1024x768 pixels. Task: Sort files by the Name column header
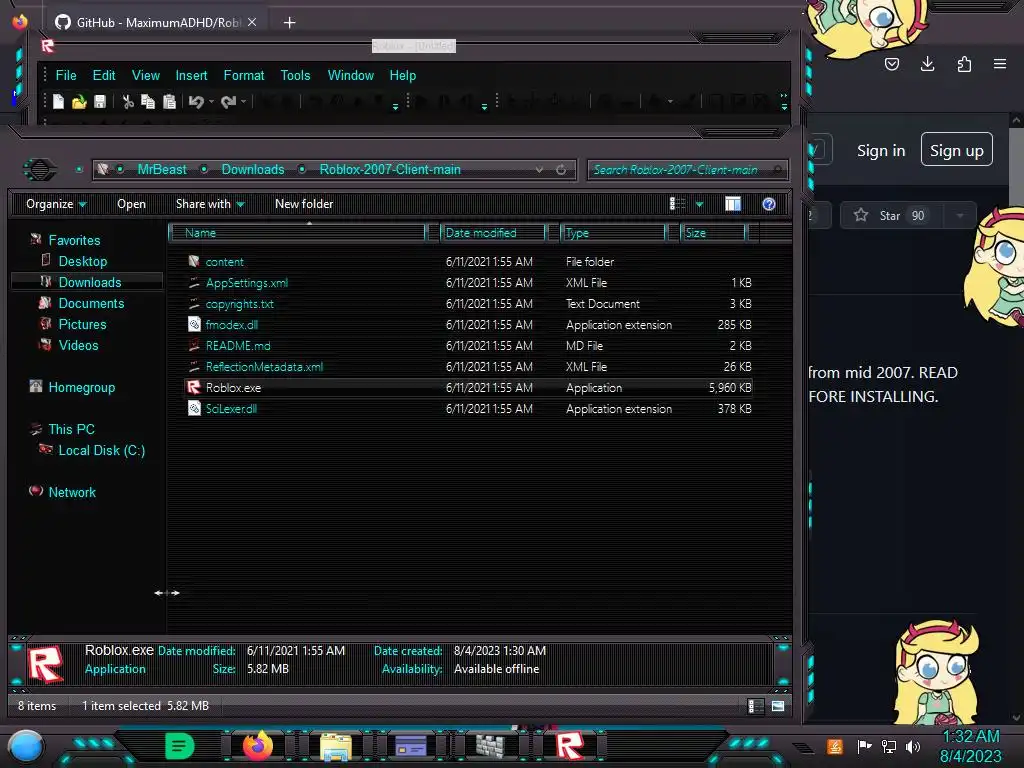tap(297, 233)
